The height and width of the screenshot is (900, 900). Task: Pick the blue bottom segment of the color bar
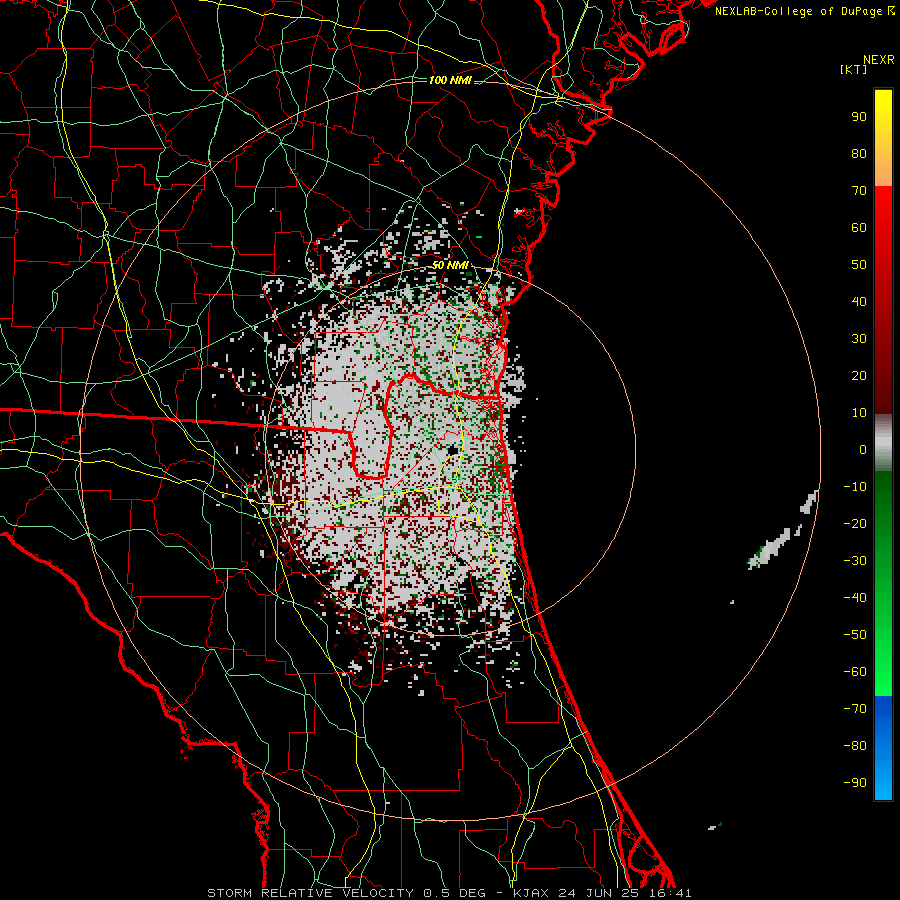(883, 748)
